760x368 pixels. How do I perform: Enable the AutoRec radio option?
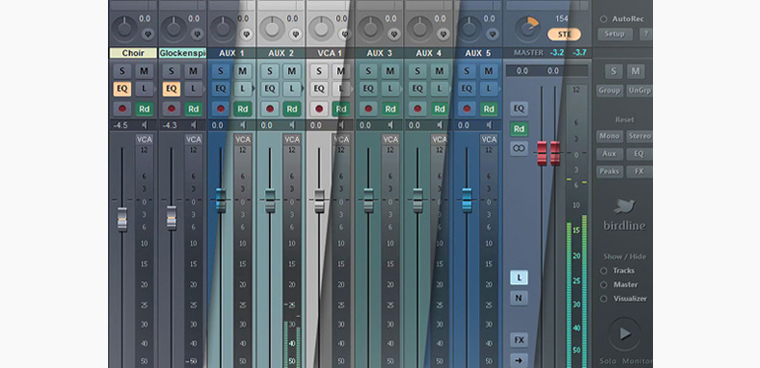point(603,19)
